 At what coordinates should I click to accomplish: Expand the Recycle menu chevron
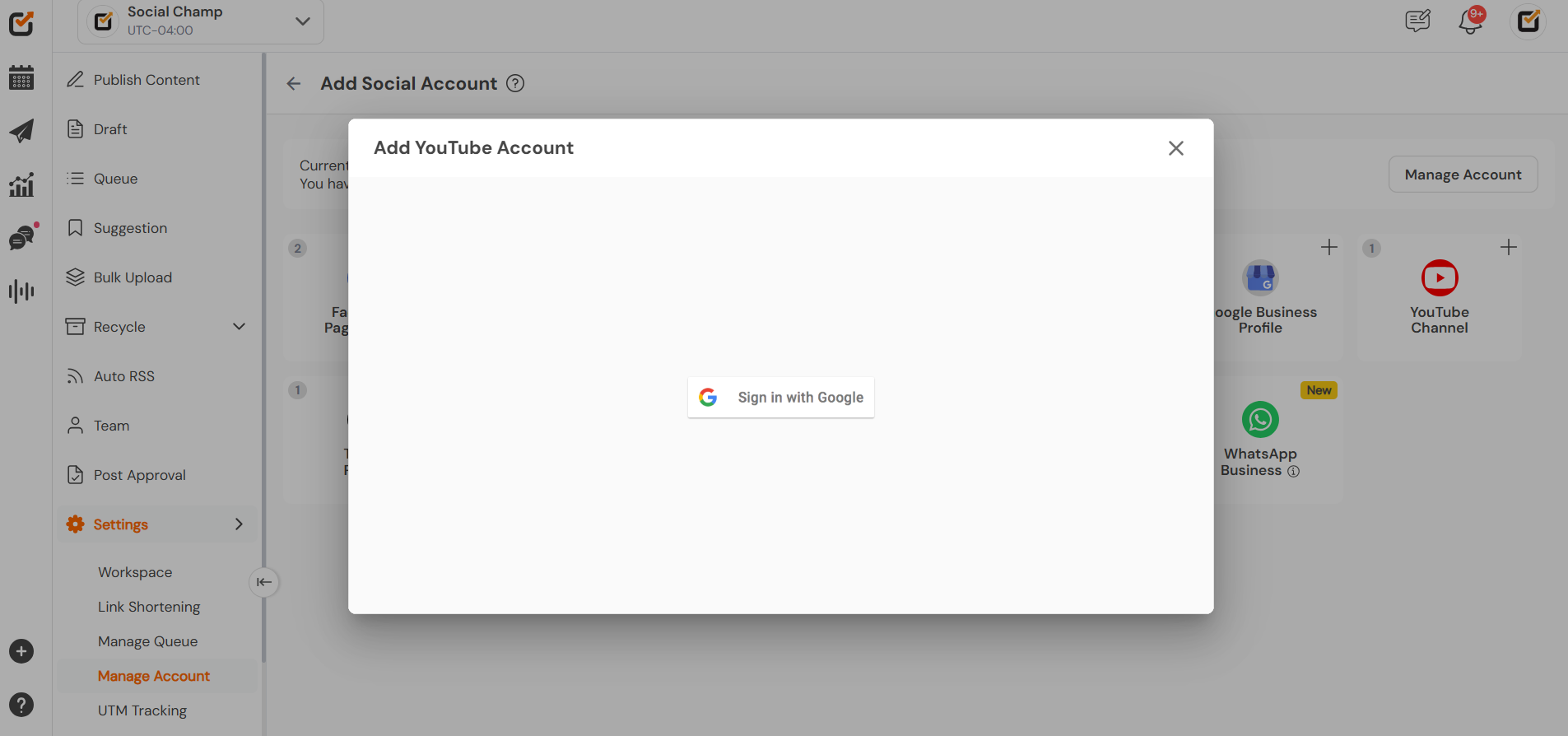240,327
